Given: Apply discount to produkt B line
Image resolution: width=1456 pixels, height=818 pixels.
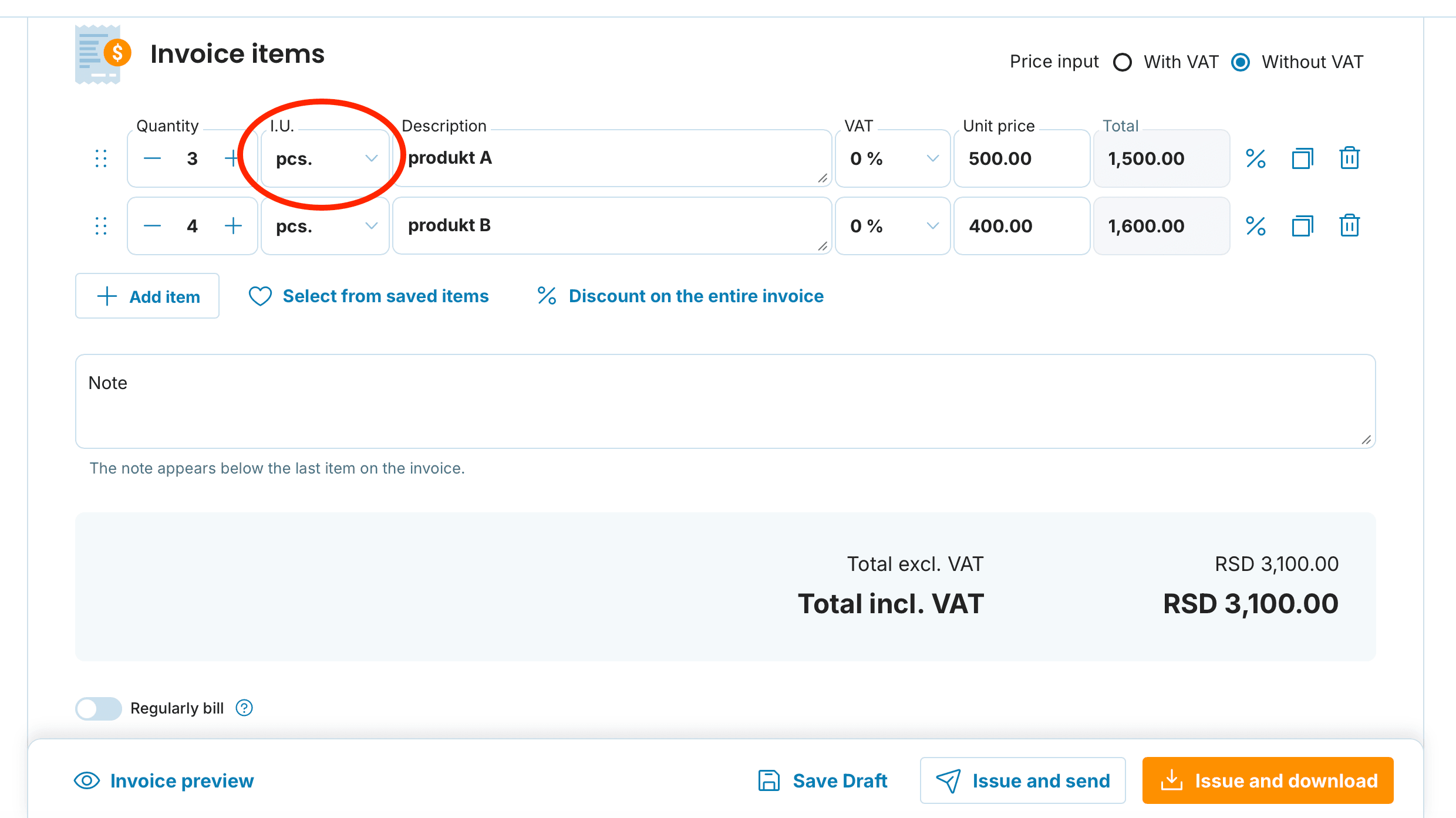Looking at the screenshot, I should pyautogui.click(x=1256, y=226).
